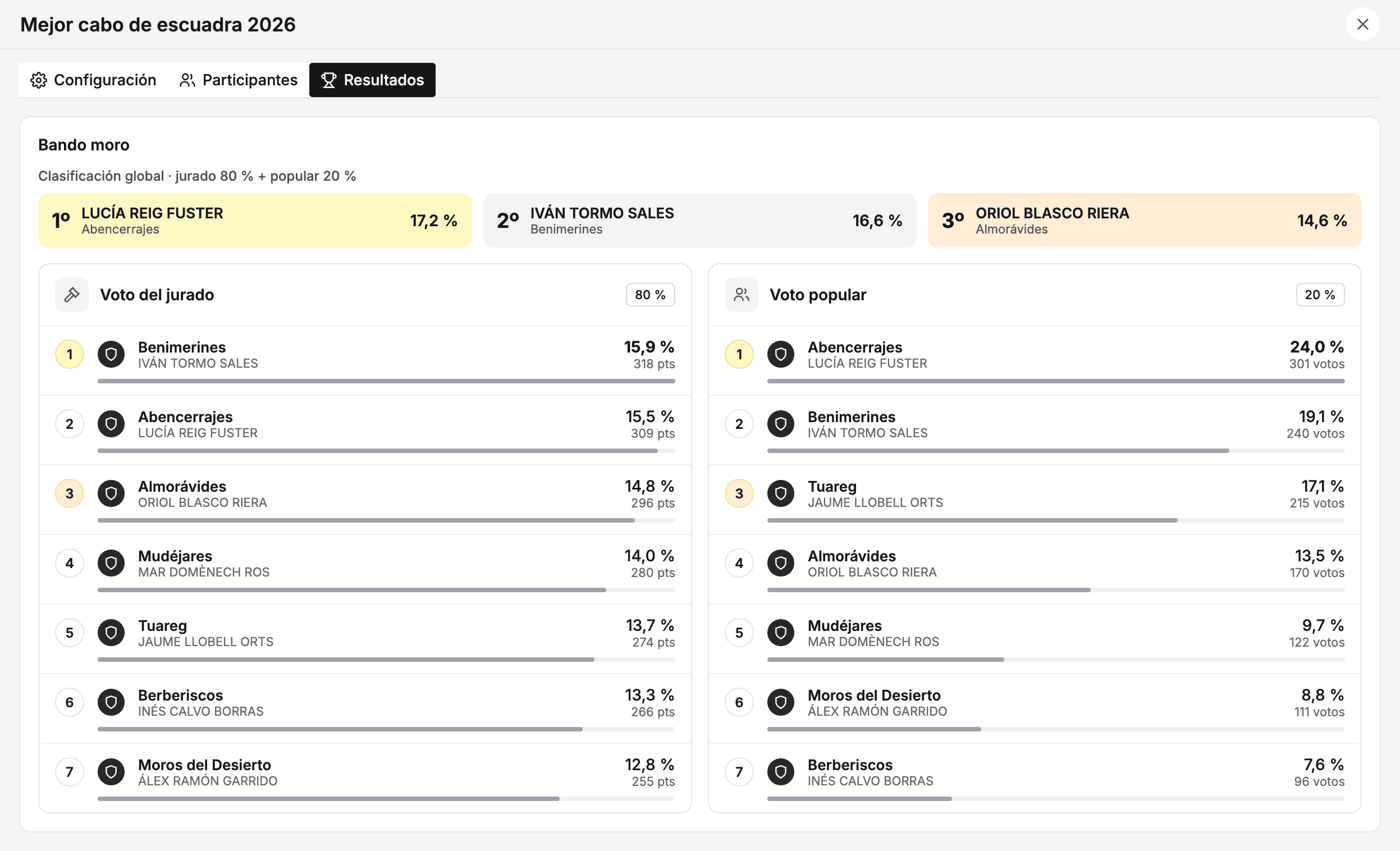Click shield icon of Berberiscos in popular list

click(x=781, y=772)
